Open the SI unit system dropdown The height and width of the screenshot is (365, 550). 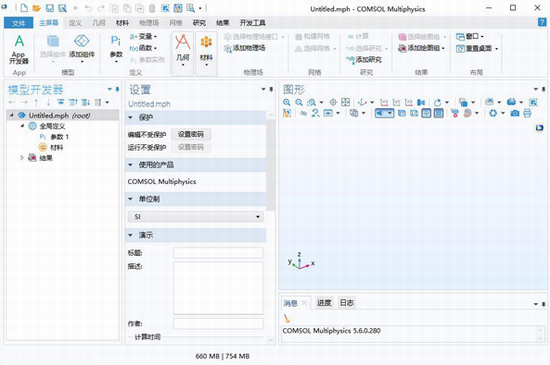point(195,216)
